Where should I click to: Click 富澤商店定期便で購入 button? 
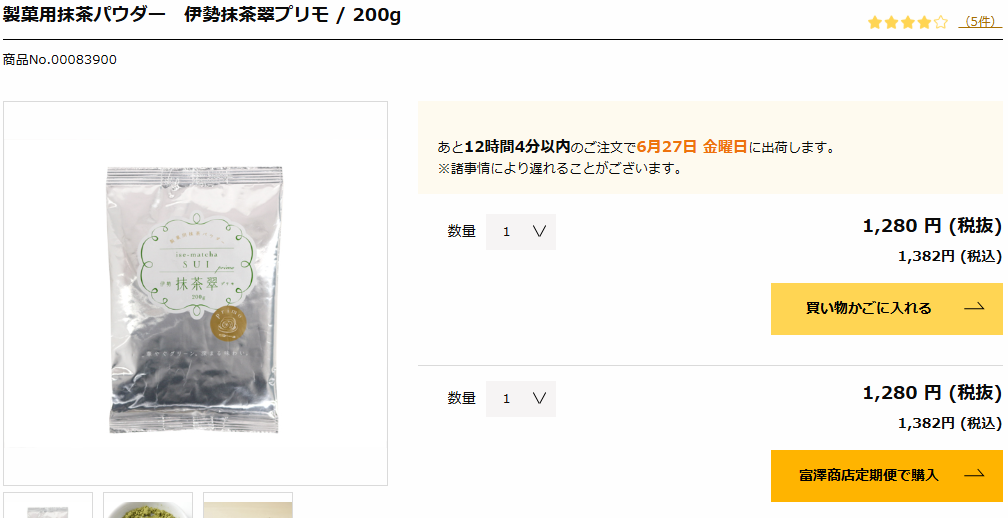(886, 476)
